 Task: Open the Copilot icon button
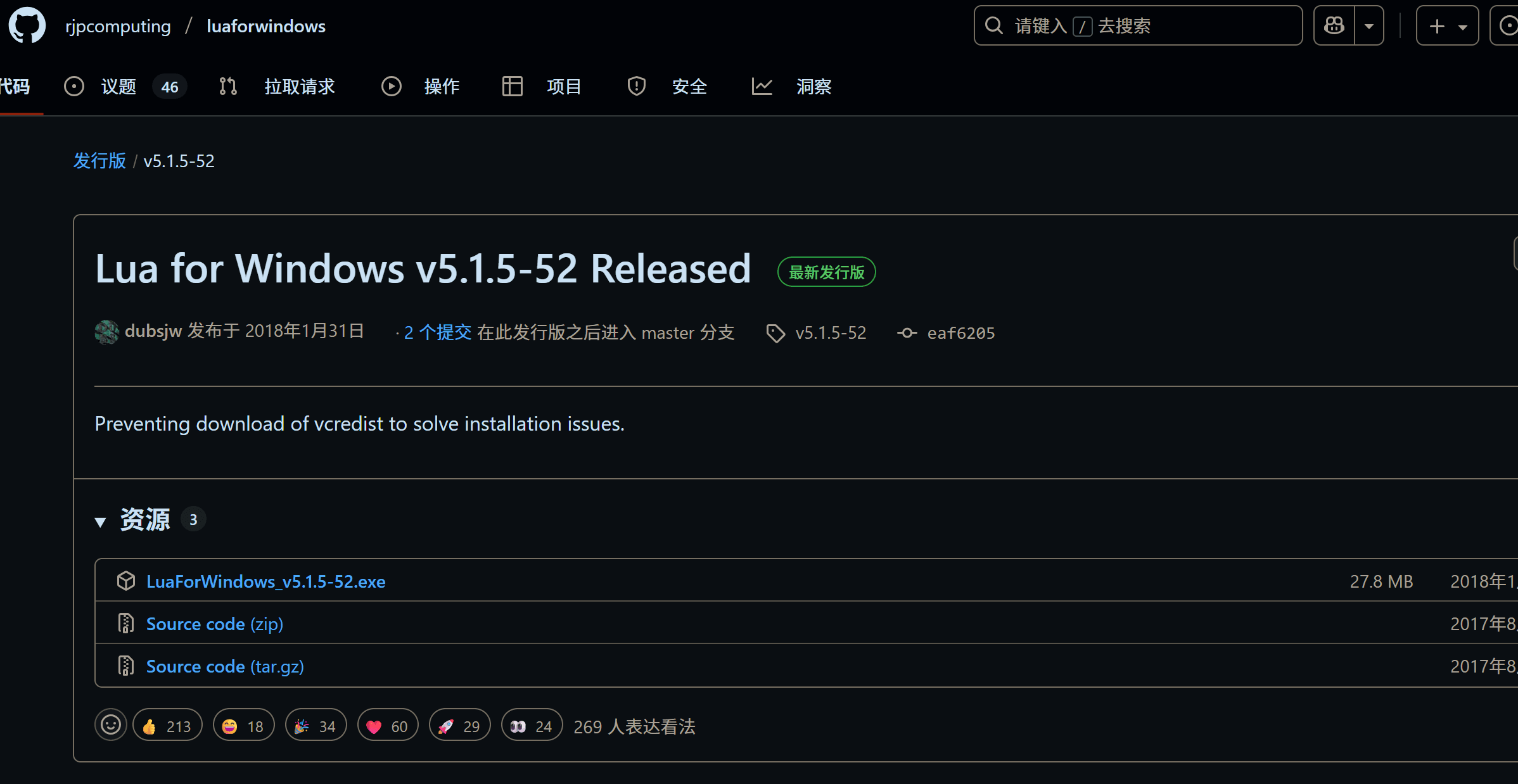[1334, 26]
